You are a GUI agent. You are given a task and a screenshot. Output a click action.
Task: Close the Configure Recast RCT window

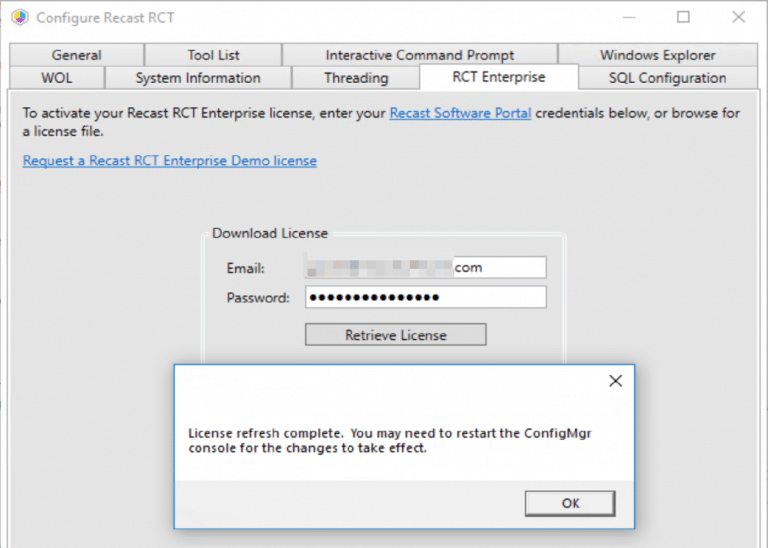tap(738, 17)
